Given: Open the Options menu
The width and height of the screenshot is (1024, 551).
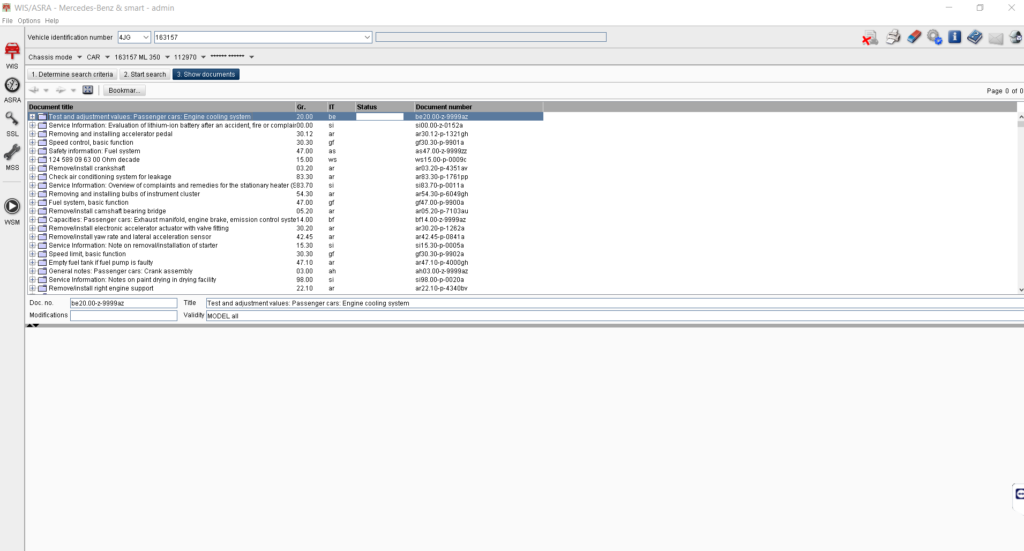Looking at the screenshot, I should point(29,21).
